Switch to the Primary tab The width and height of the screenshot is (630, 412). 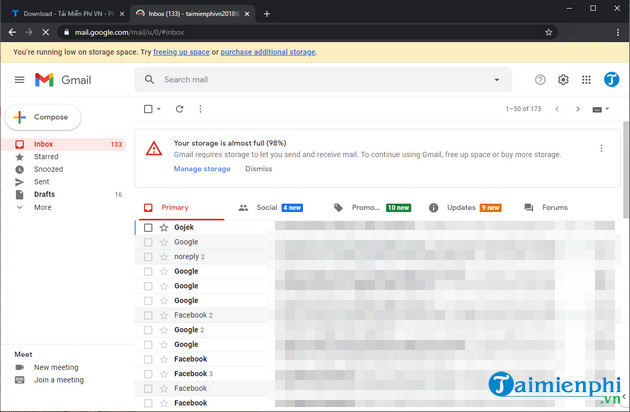[x=181, y=207]
